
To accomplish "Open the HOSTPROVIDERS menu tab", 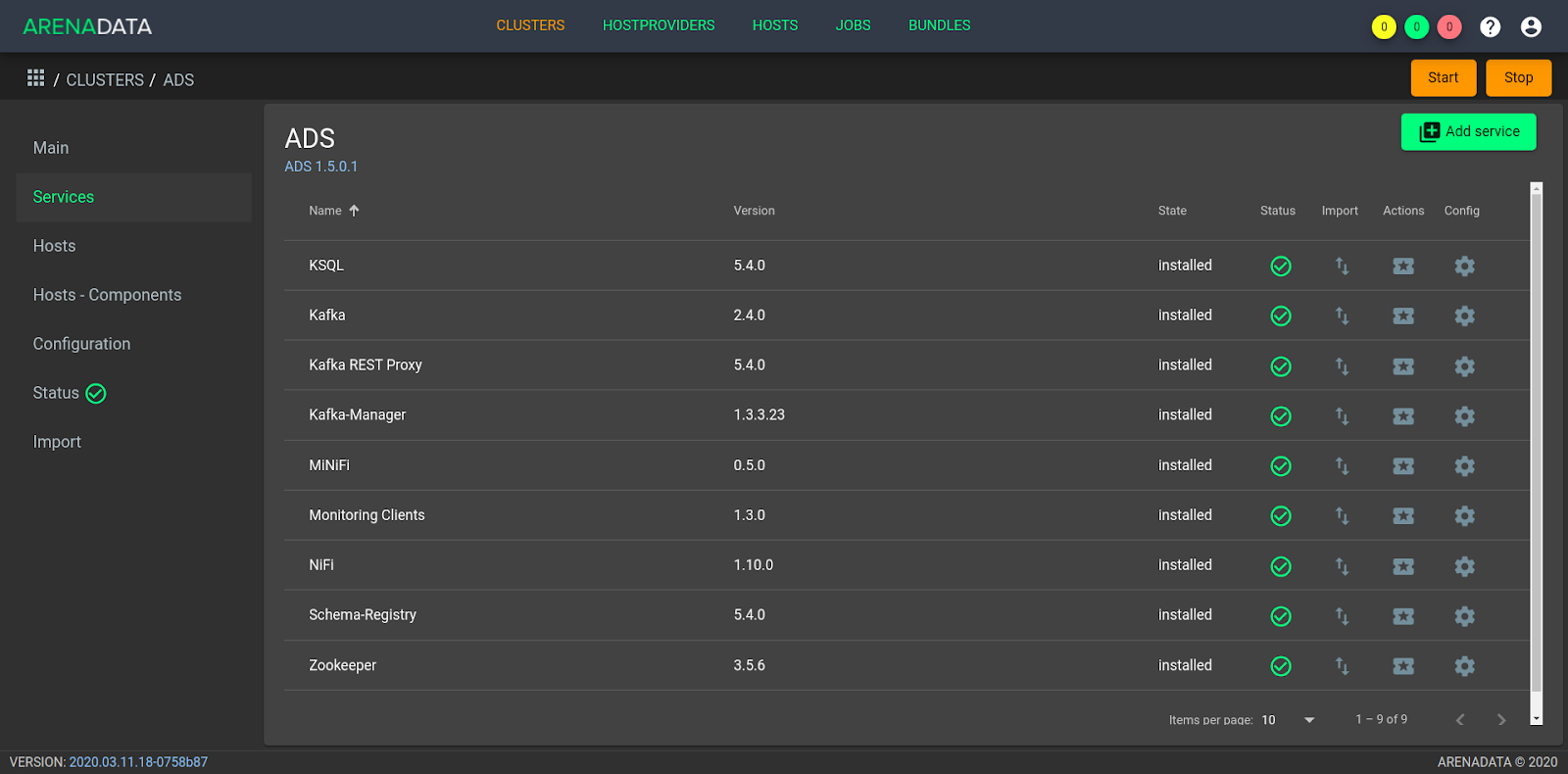I will coord(659,25).
